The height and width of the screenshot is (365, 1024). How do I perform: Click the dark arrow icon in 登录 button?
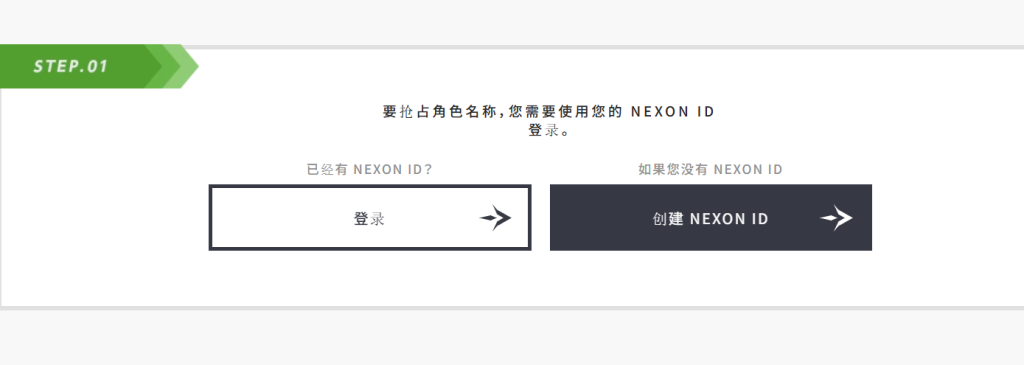pos(496,217)
